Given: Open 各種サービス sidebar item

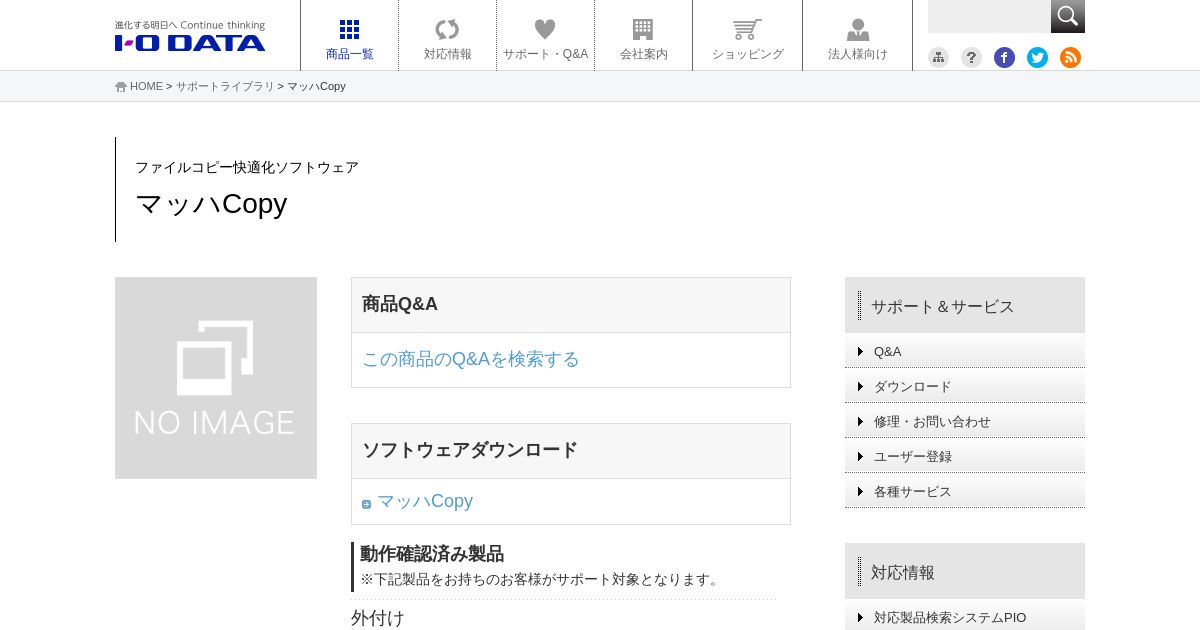Looking at the screenshot, I should click(965, 491).
